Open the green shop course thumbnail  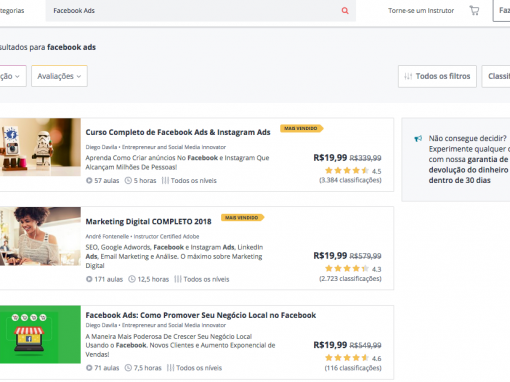pos(40,334)
